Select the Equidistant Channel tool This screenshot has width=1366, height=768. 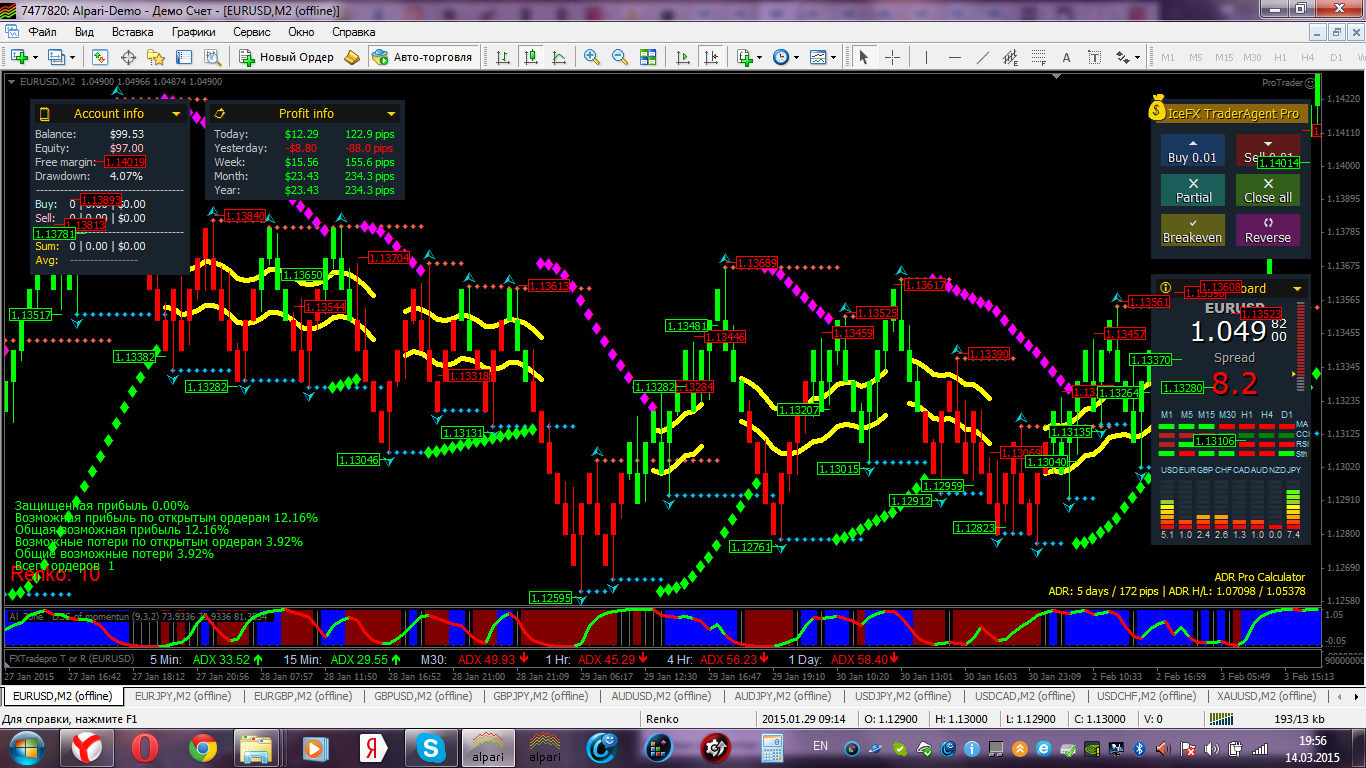1011,57
